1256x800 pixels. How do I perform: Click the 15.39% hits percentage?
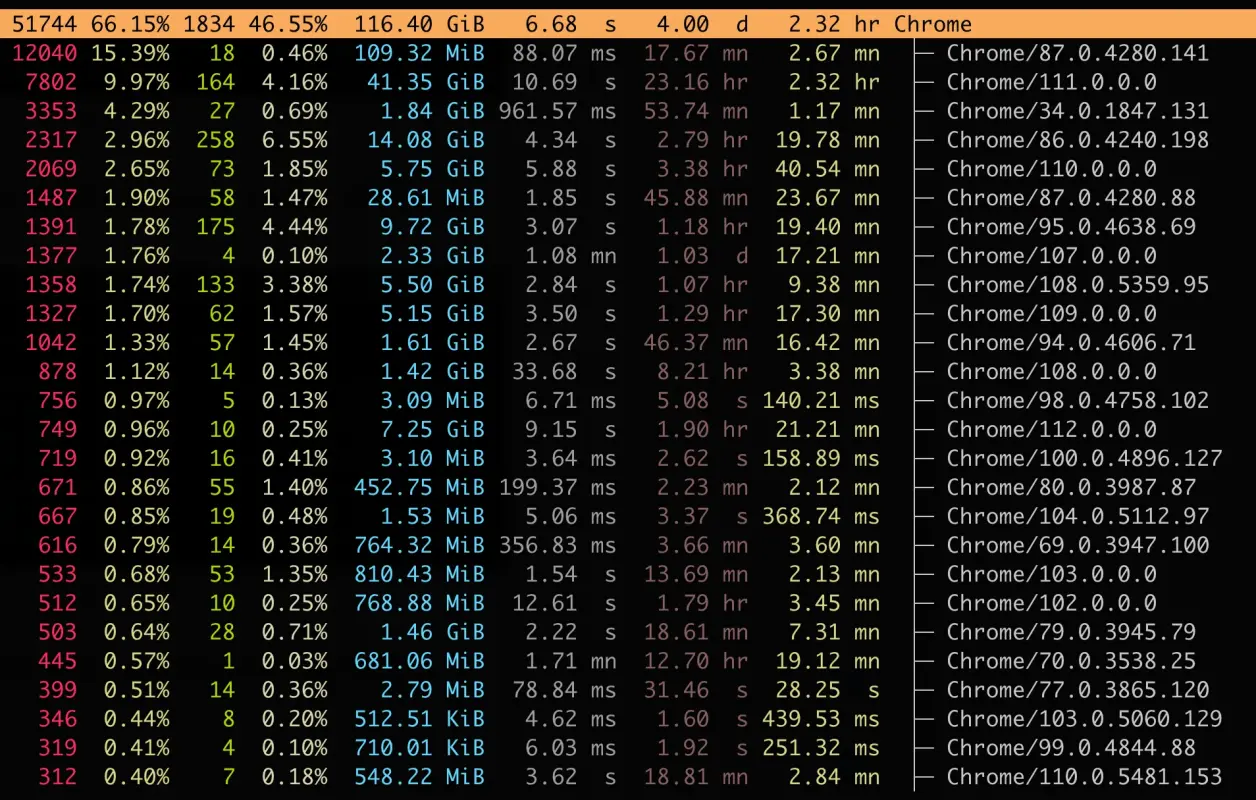129,53
